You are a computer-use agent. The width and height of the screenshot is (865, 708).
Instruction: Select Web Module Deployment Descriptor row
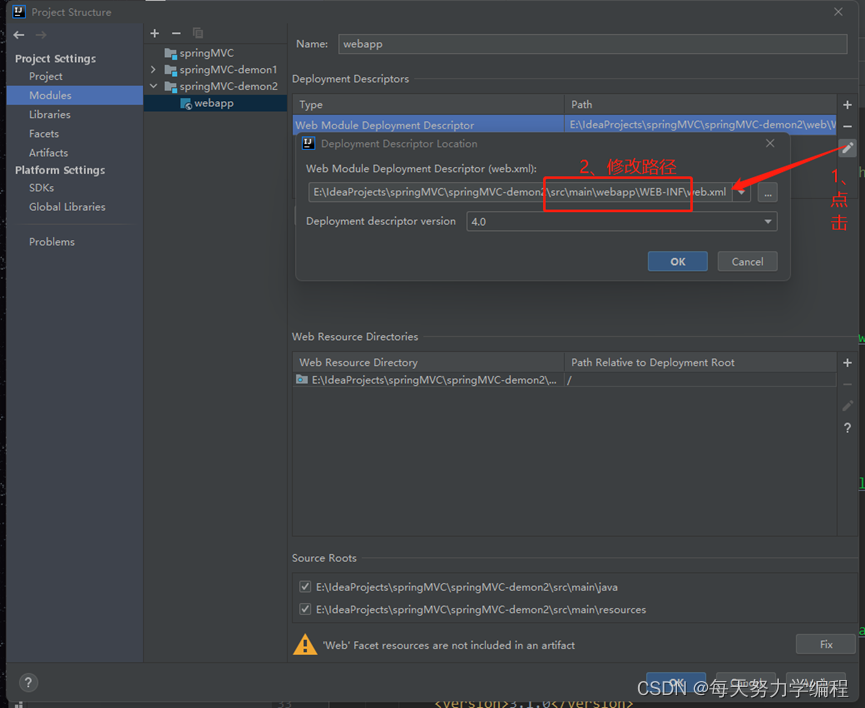coord(564,125)
